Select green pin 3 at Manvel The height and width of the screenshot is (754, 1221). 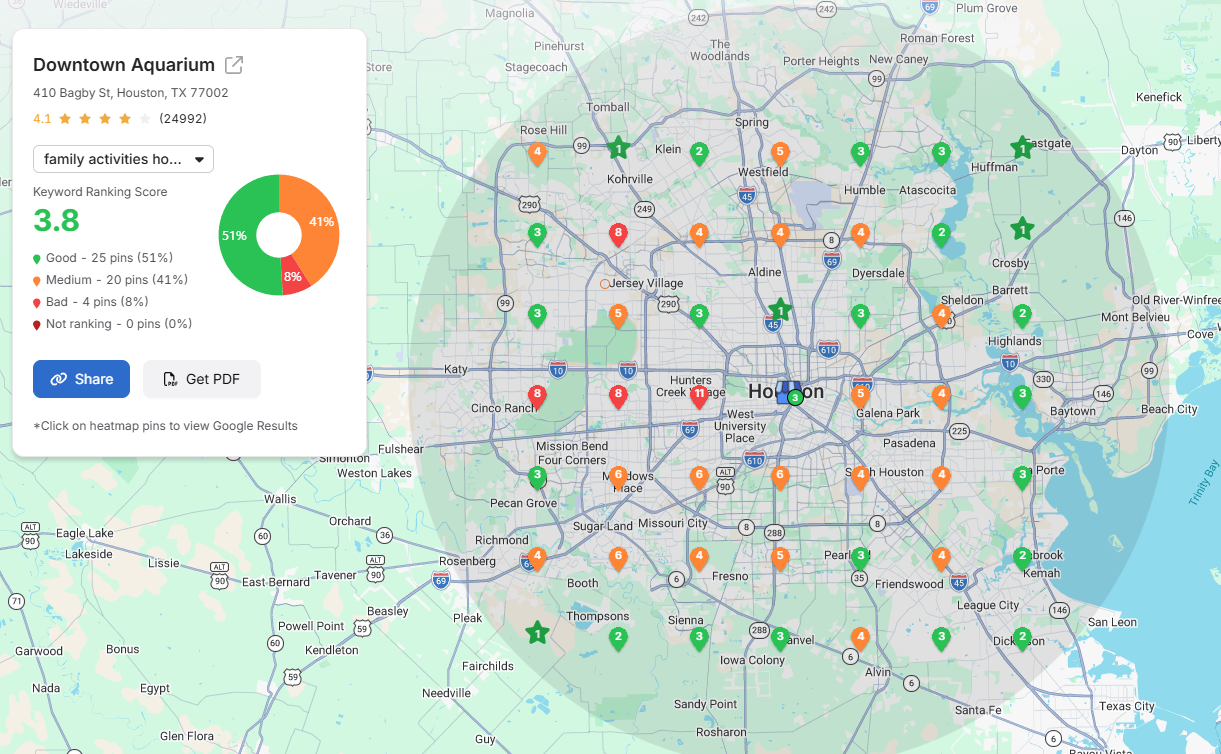pyautogui.click(x=780, y=638)
